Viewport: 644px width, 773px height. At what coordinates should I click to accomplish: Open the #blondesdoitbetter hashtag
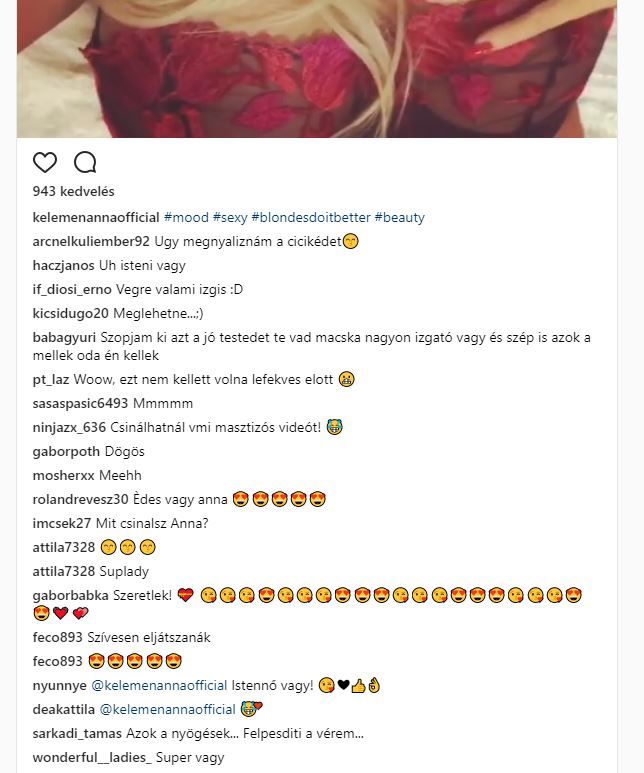point(311,217)
